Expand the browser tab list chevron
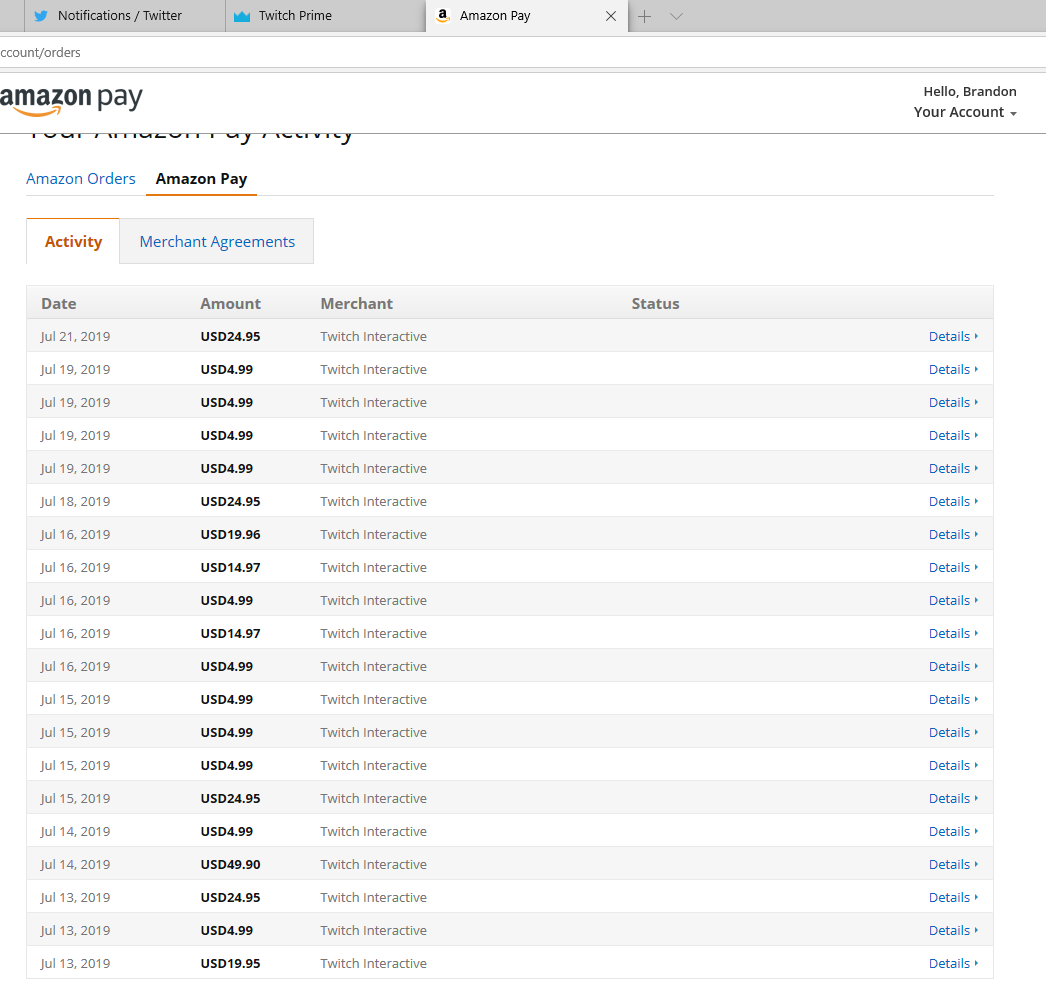This screenshot has width=1046, height=999. (676, 17)
